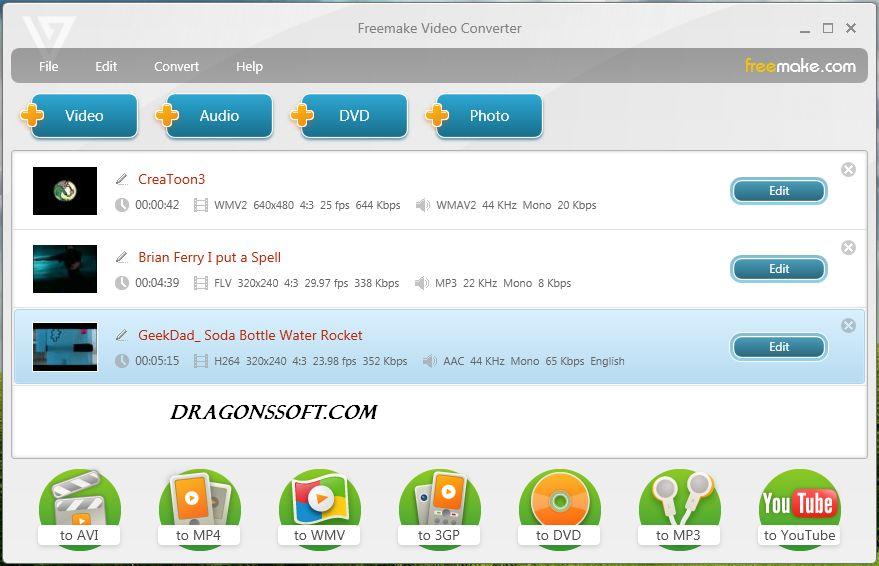This screenshot has height=566, width=879.
Task: Click the speaker icon for Brian Ferry audio
Action: [x=422, y=283]
